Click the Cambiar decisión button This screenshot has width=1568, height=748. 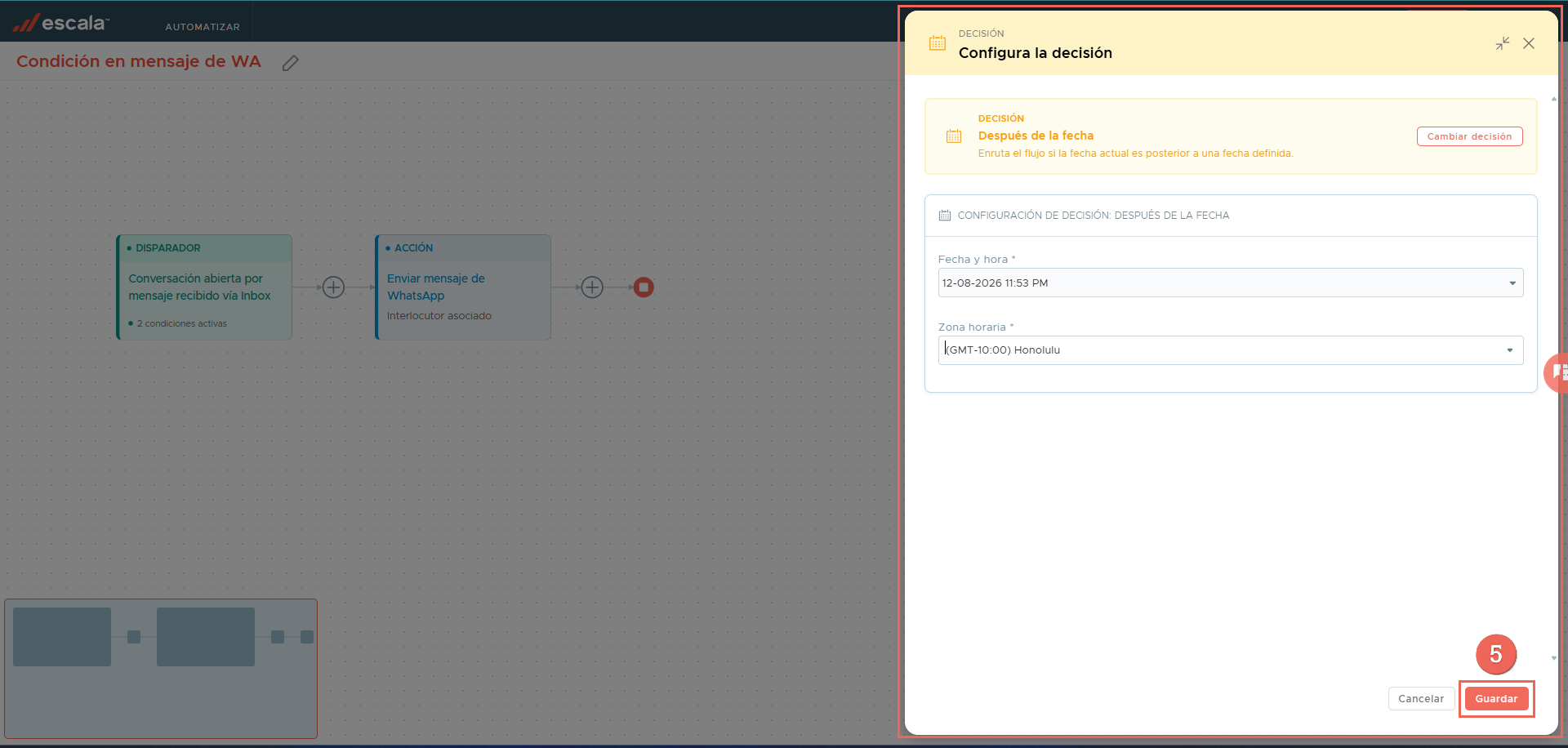[x=1469, y=136]
